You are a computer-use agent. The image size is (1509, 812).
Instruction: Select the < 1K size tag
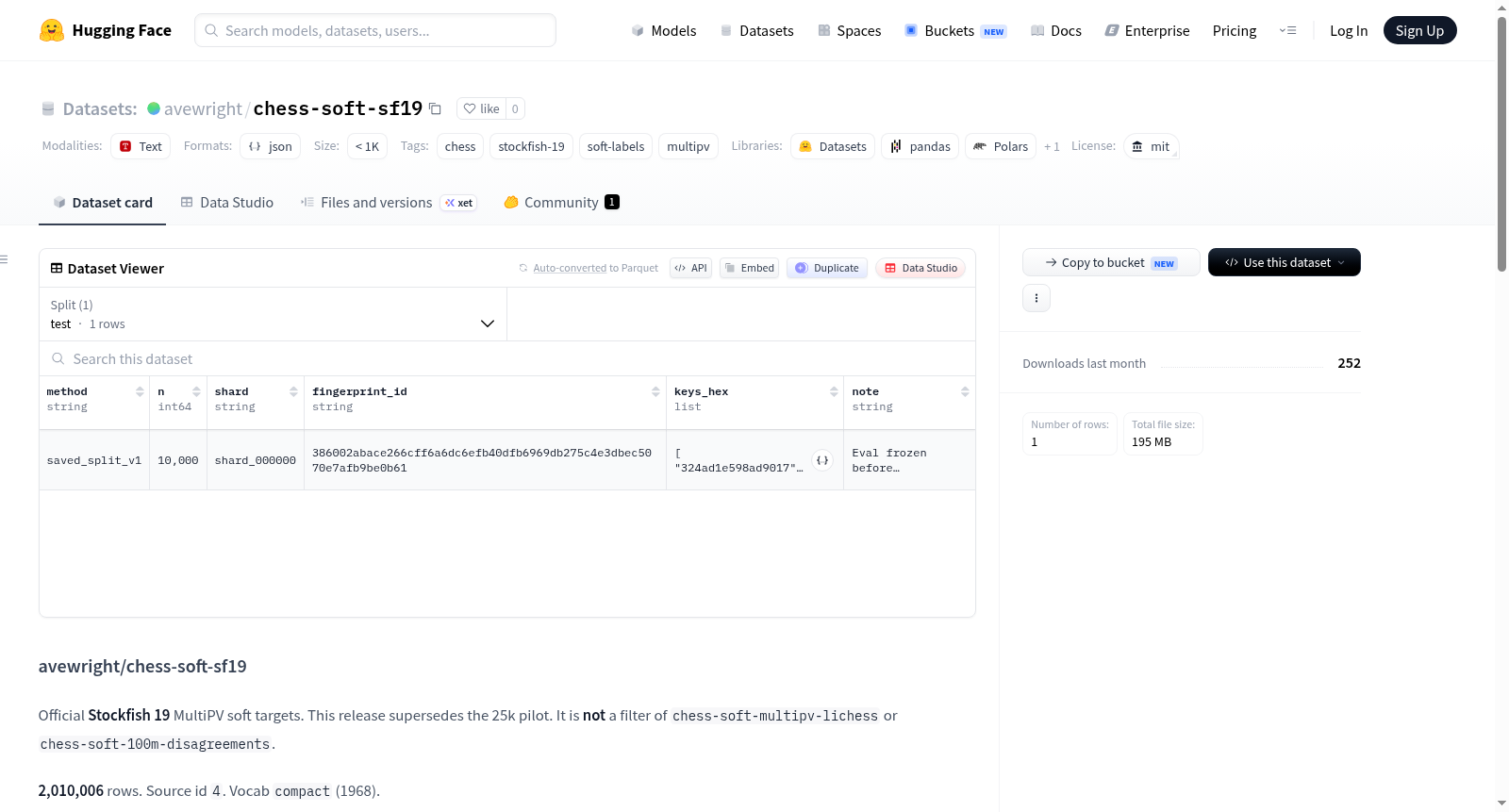[367, 146]
